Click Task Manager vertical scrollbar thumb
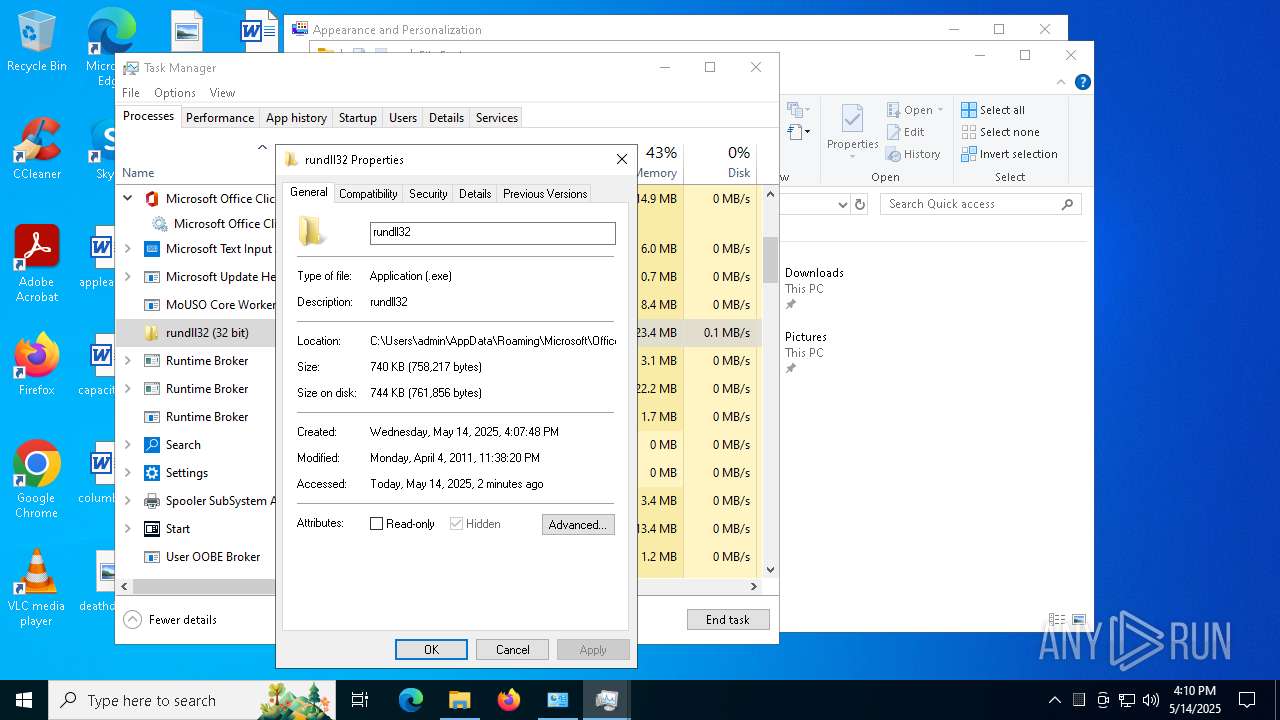The height and width of the screenshot is (720, 1280). click(770, 260)
